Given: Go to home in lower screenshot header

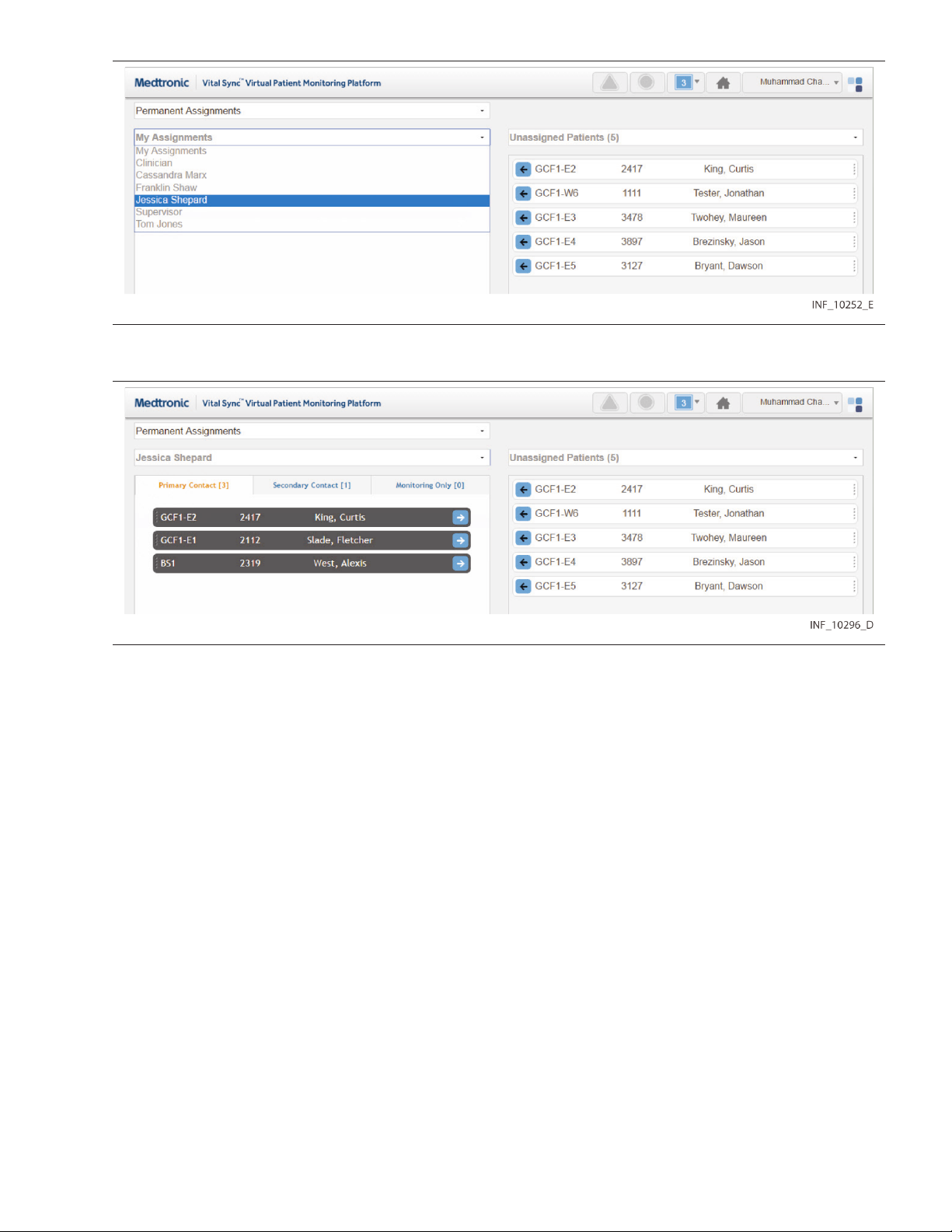Looking at the screenshot, I should 723,403.
